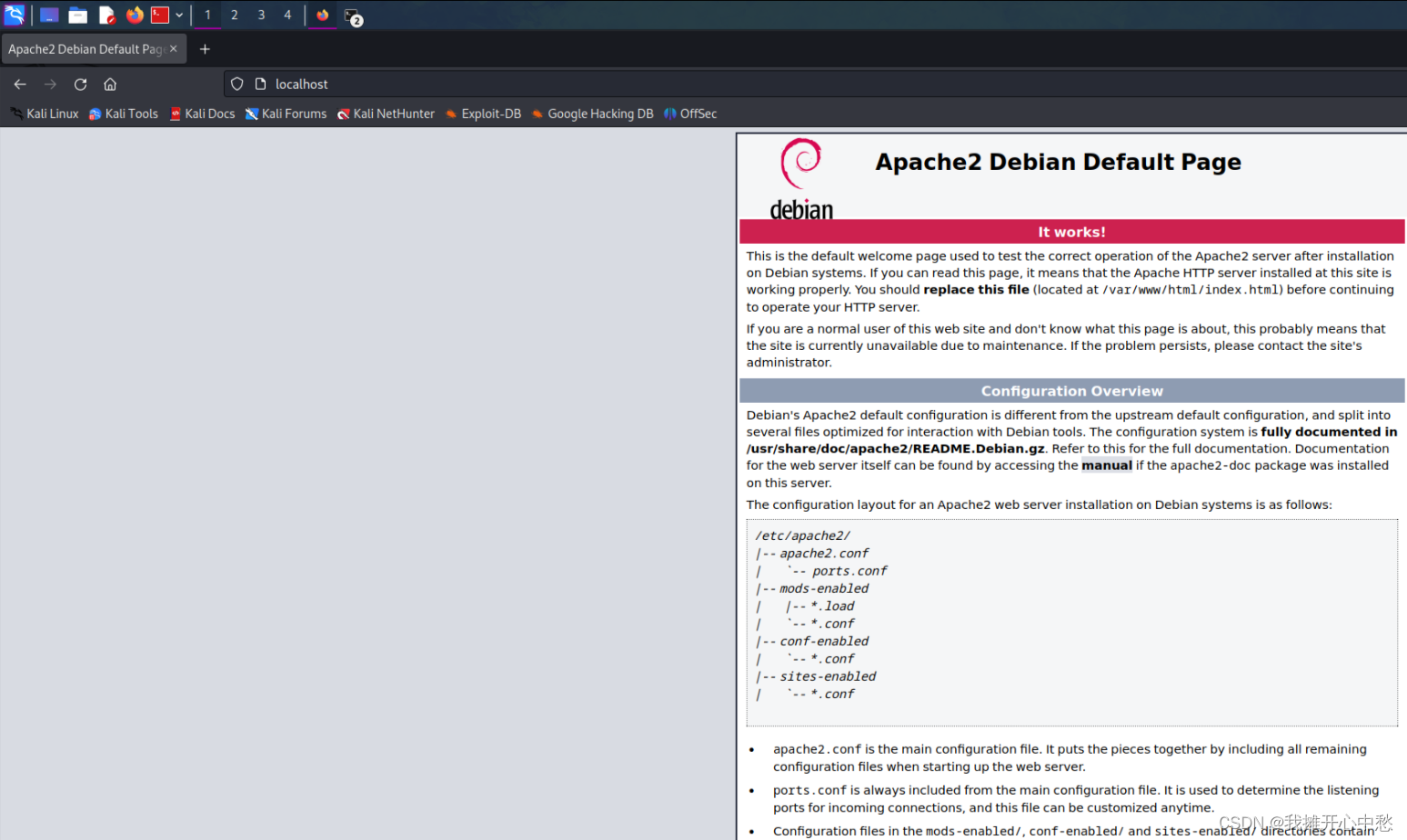
Task: Navigate back in browser history
Action: [x=20, y=84]
